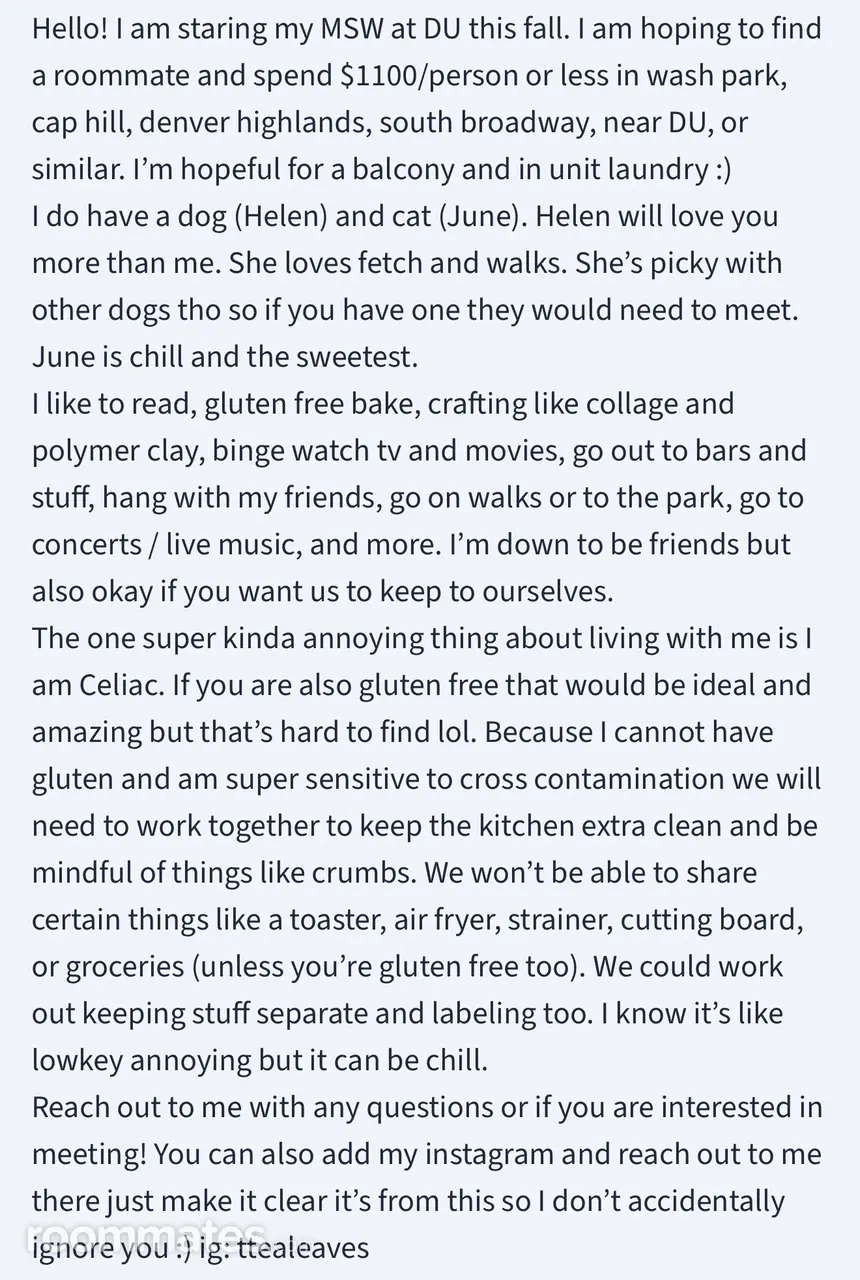The height and width of the screenshot is (1280, 860).
Task: Click the sentence 'June is chill and the sweetest'
Action: pos(224,357)
